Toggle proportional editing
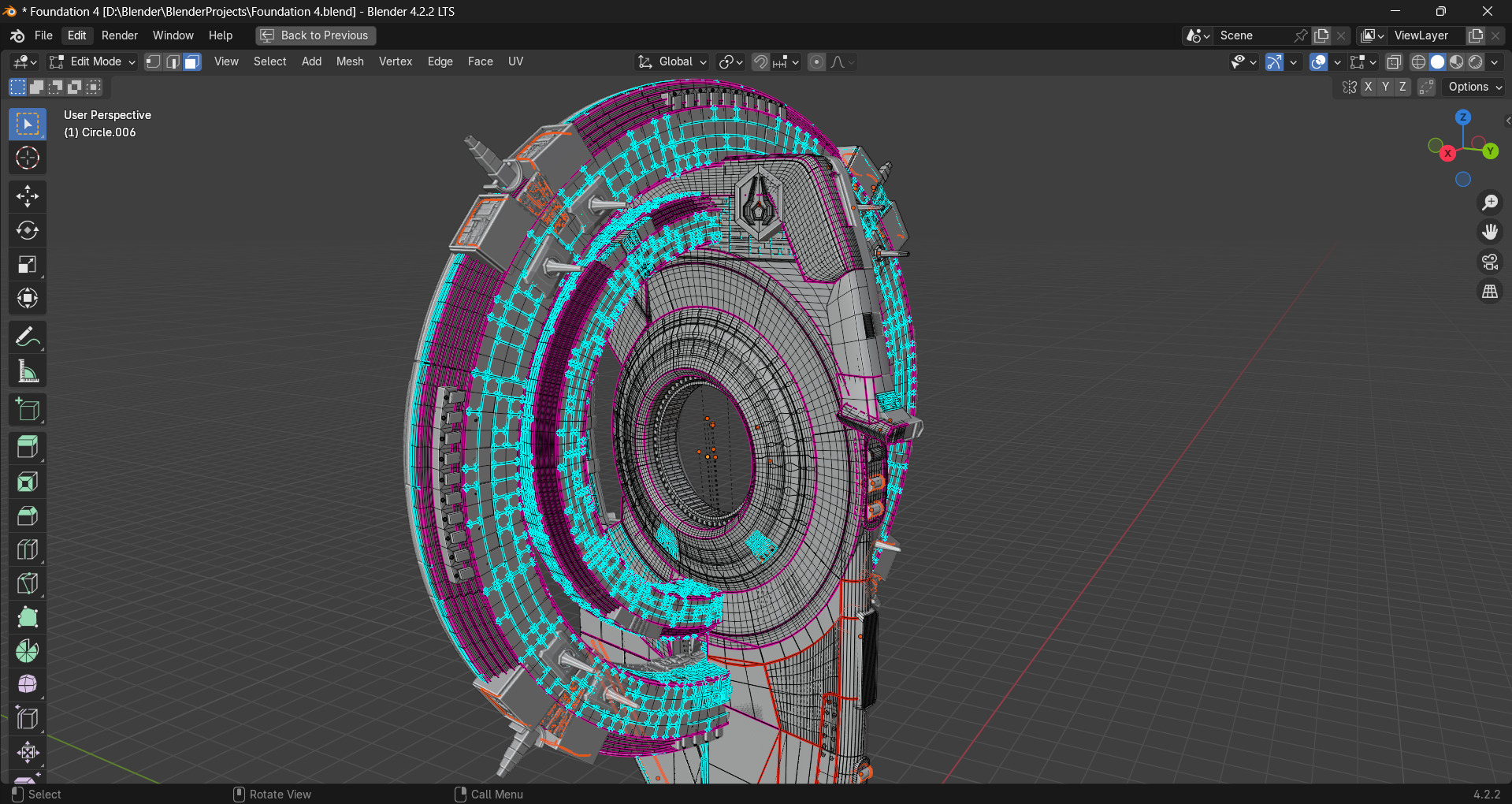This screenshot has height=804, width=1512. pyautogui.click(x=817, y=61)
